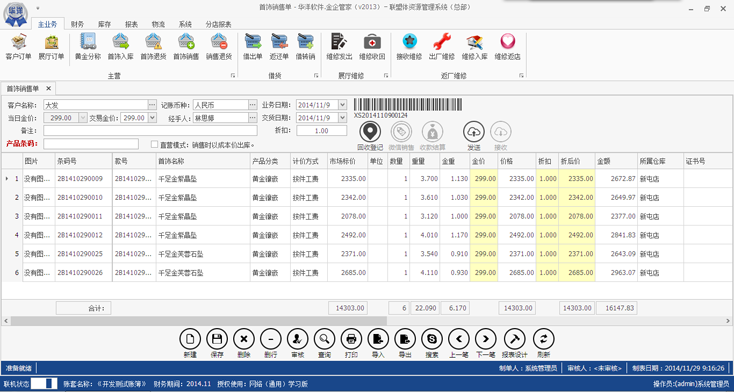
Task: Open the 经手人 ellipsis lookup button
Action: pyautogui.click(x=253, y=118)
